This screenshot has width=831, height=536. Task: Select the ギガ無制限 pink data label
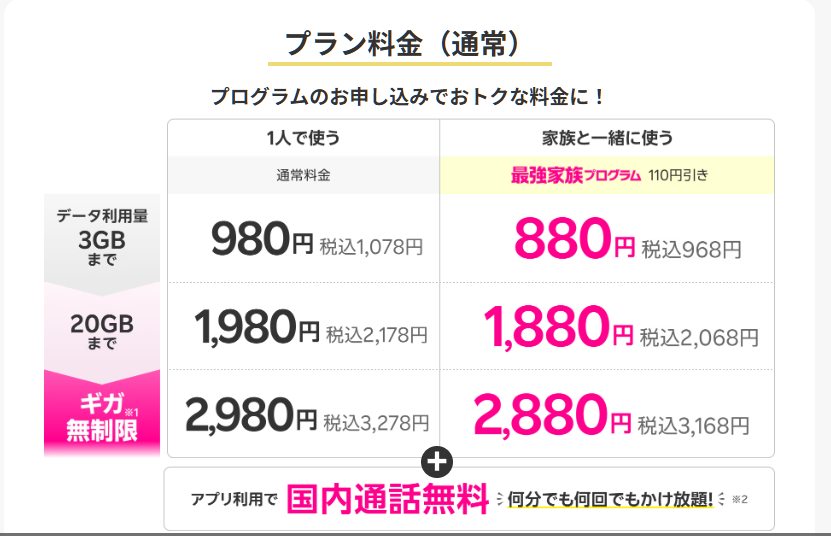[102, 417]
